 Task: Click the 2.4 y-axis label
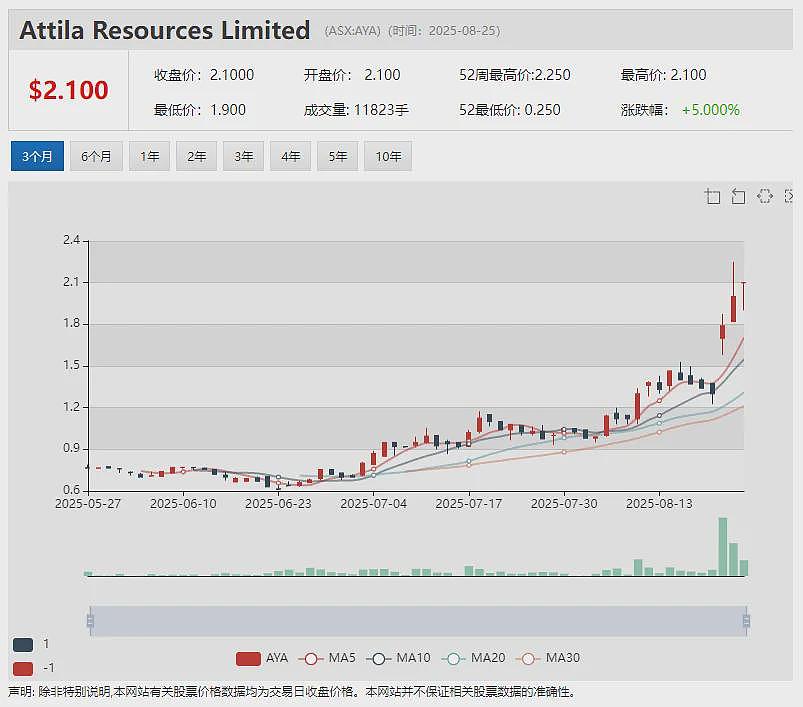[x=71, y=240]
